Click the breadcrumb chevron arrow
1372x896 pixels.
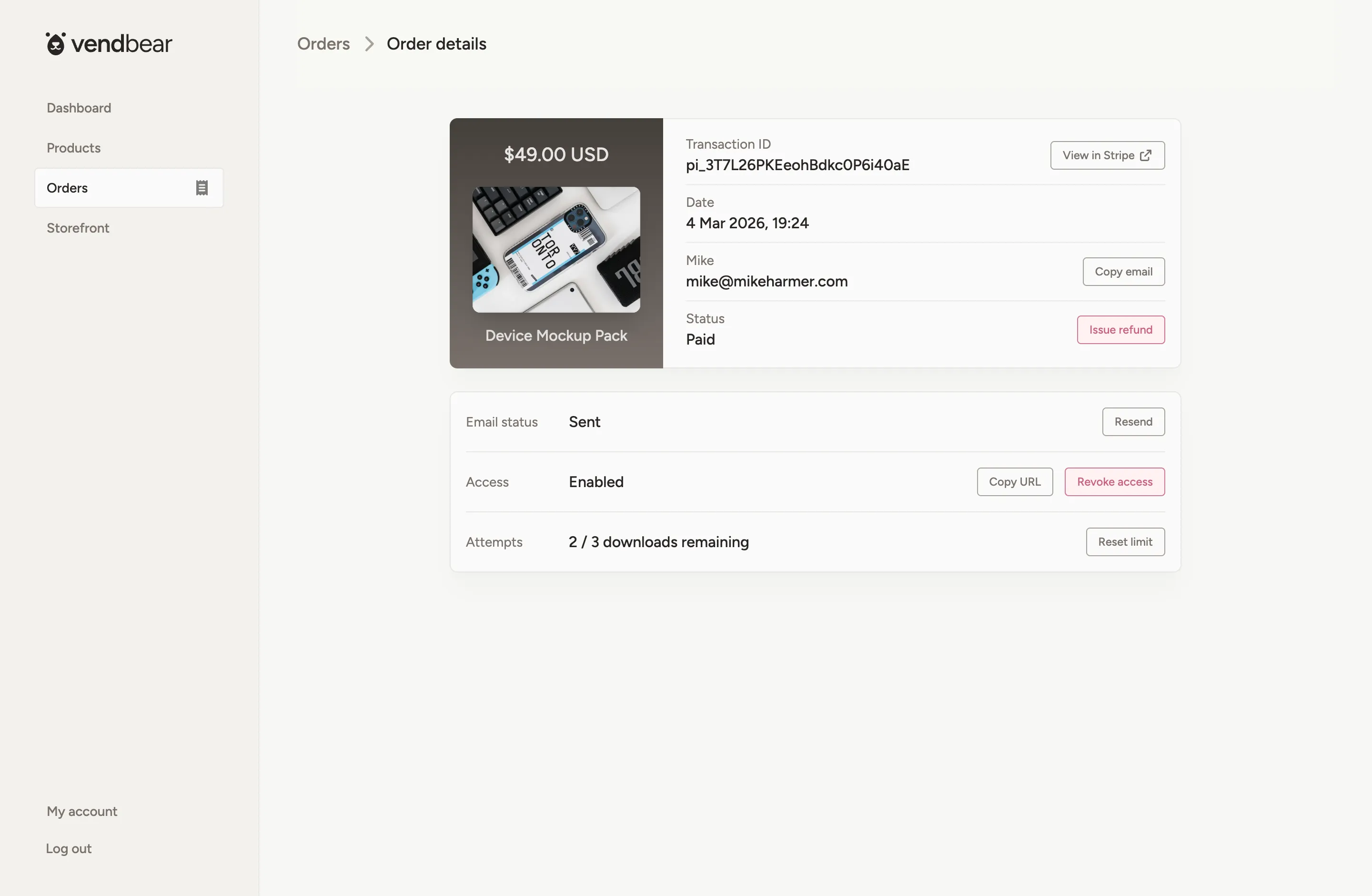coord(368,44)
